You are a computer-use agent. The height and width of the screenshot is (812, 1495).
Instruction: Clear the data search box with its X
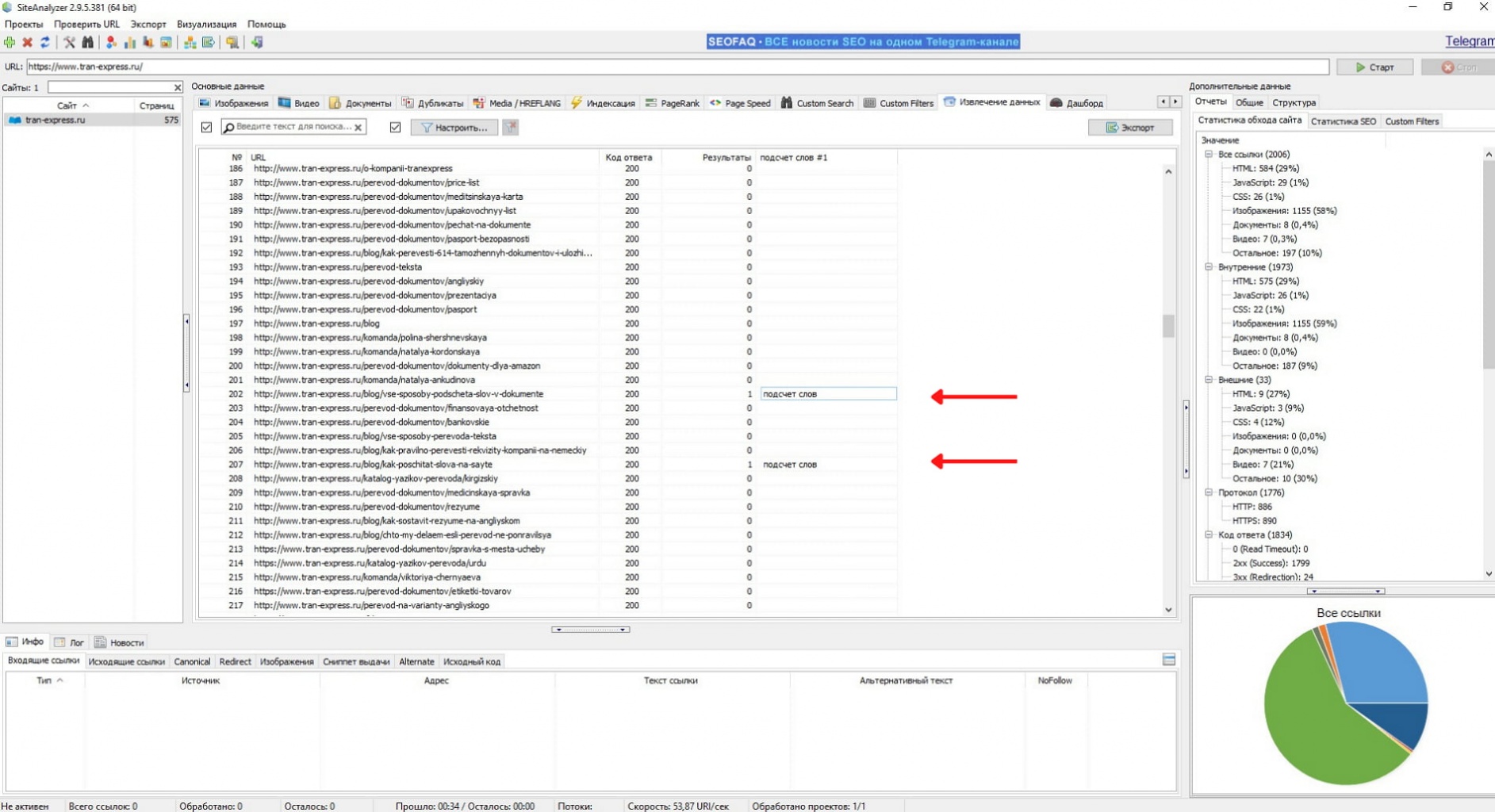point(358,127)
